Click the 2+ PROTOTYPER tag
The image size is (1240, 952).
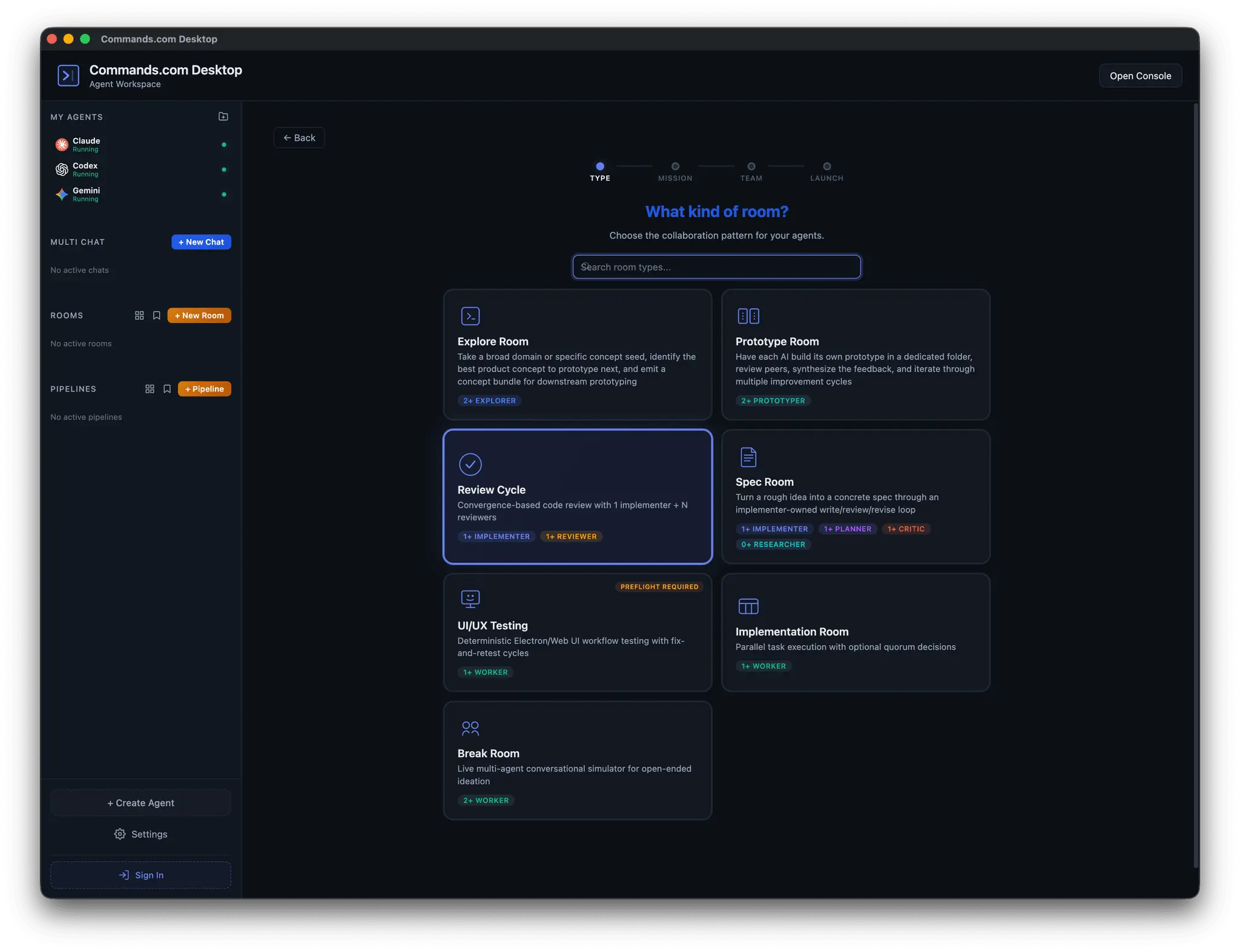[x=773, y=401]
